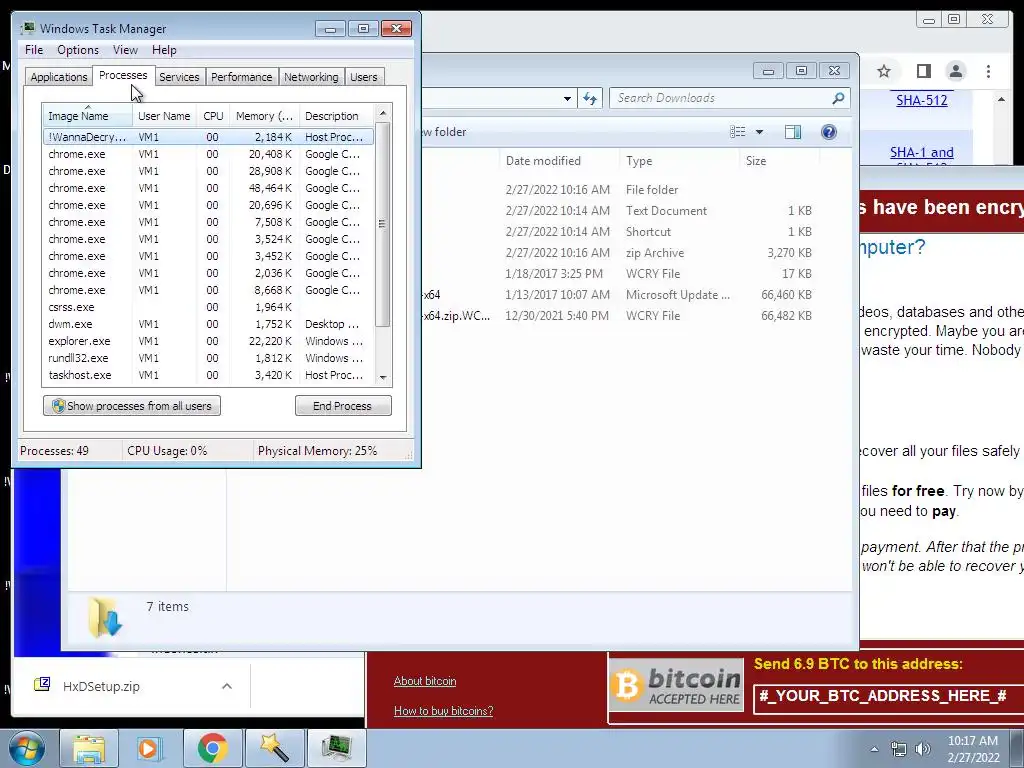Switch to the Performance tab
The image size is (1024, 768).
pos(242,77)
